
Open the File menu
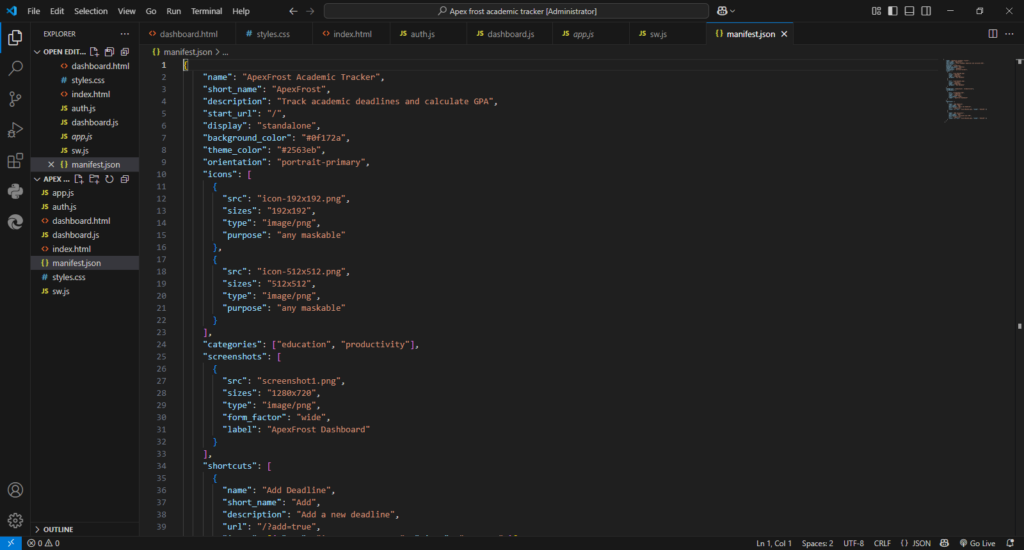point(33,11)
